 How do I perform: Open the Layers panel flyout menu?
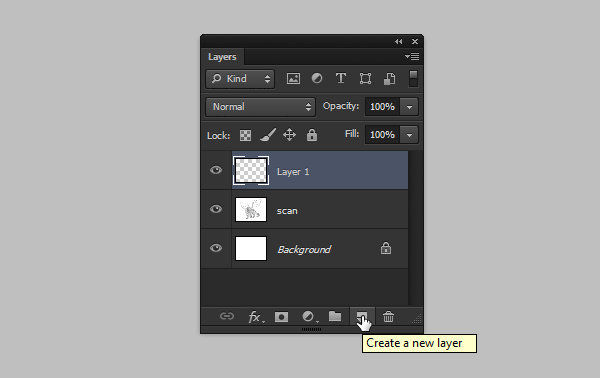click(412, 57)
